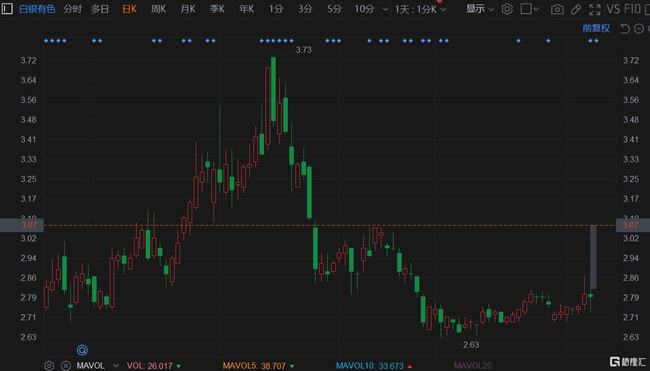Viewport: 650px width, 371px height.
Task: Switch to the 周K tab
Action: [x=158, y=9]
